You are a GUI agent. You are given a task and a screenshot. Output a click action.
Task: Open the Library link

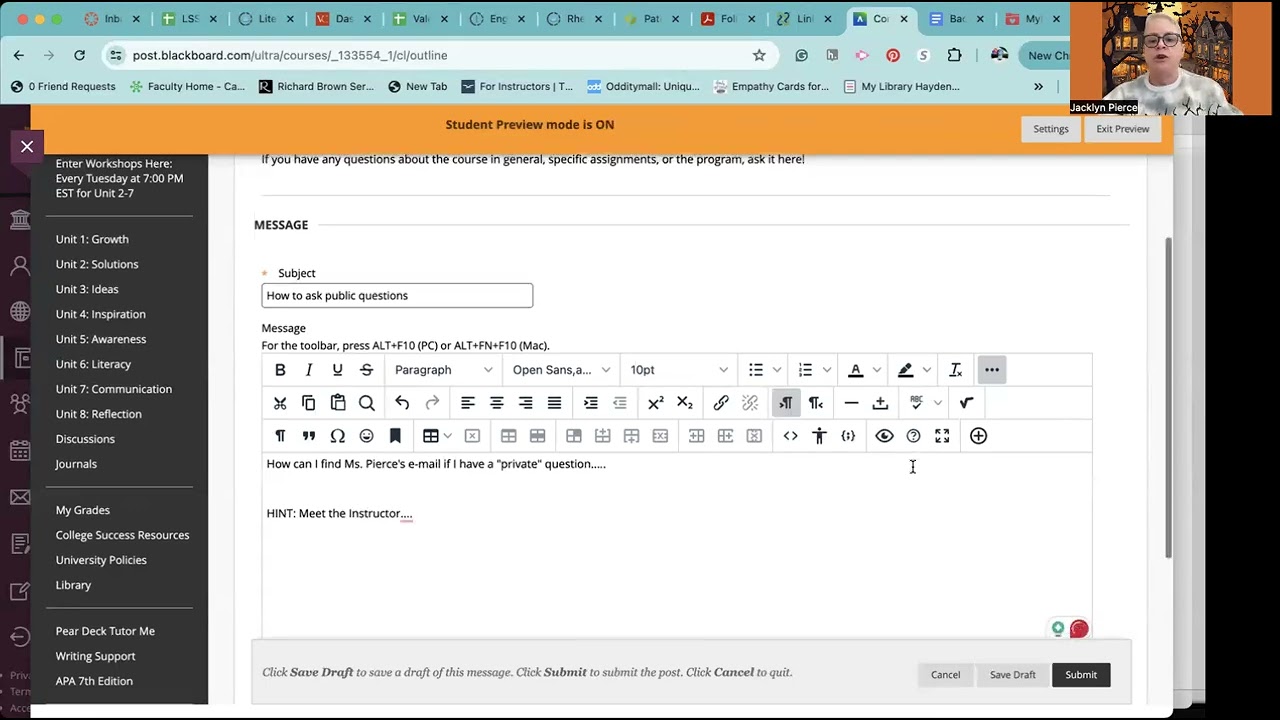pyautogui.click(x=73, y=585)
